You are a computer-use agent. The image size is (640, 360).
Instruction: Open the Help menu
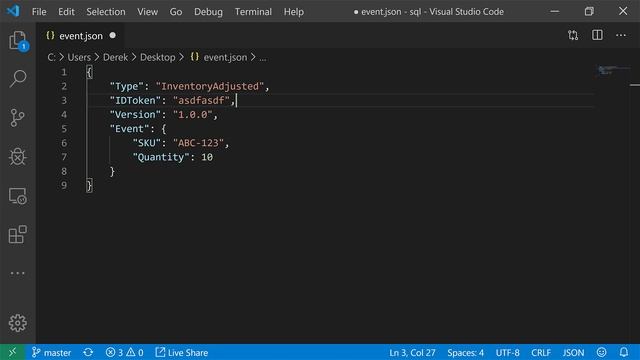coord(293,12)
